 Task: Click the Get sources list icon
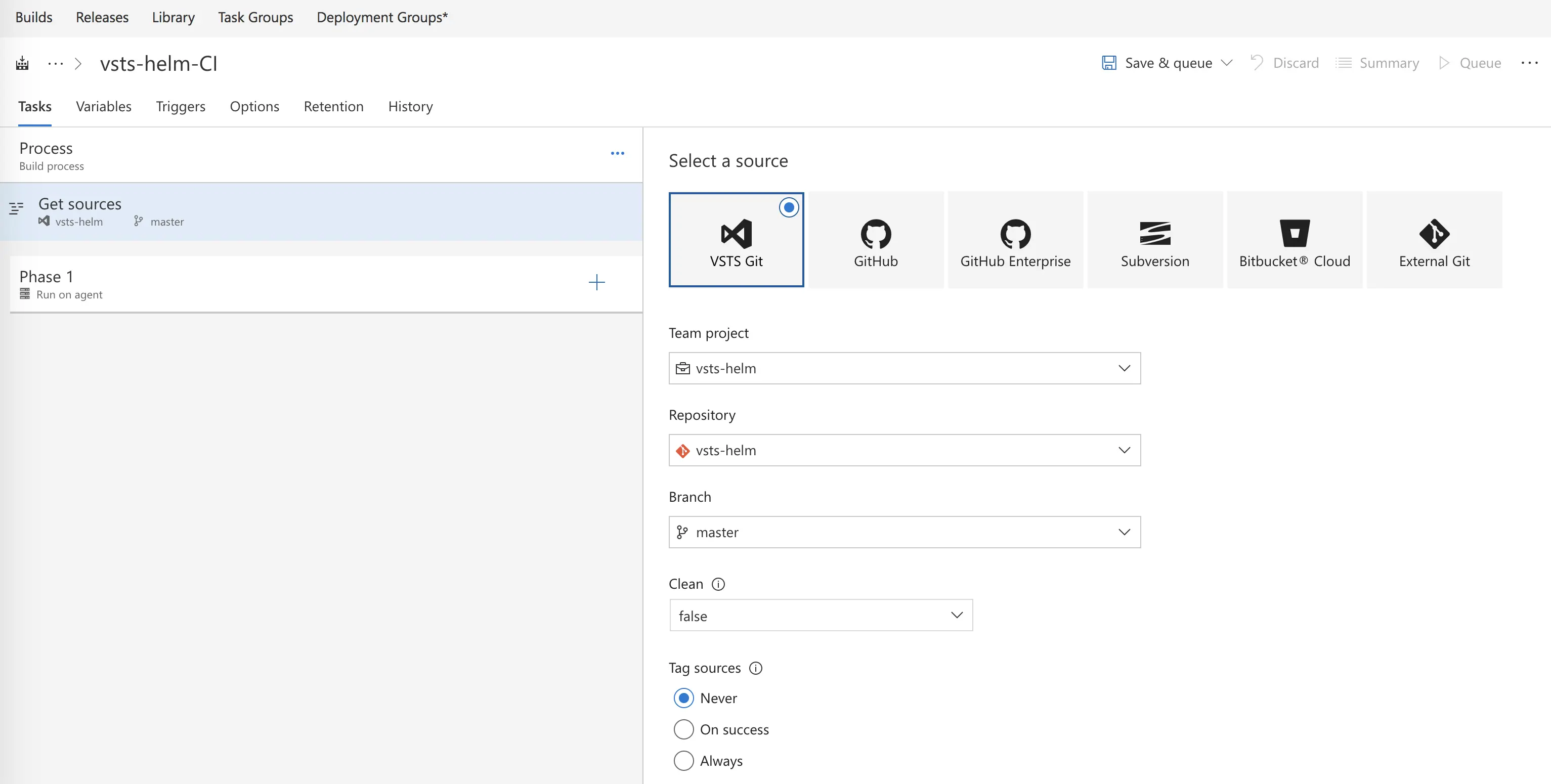point(16,209)
